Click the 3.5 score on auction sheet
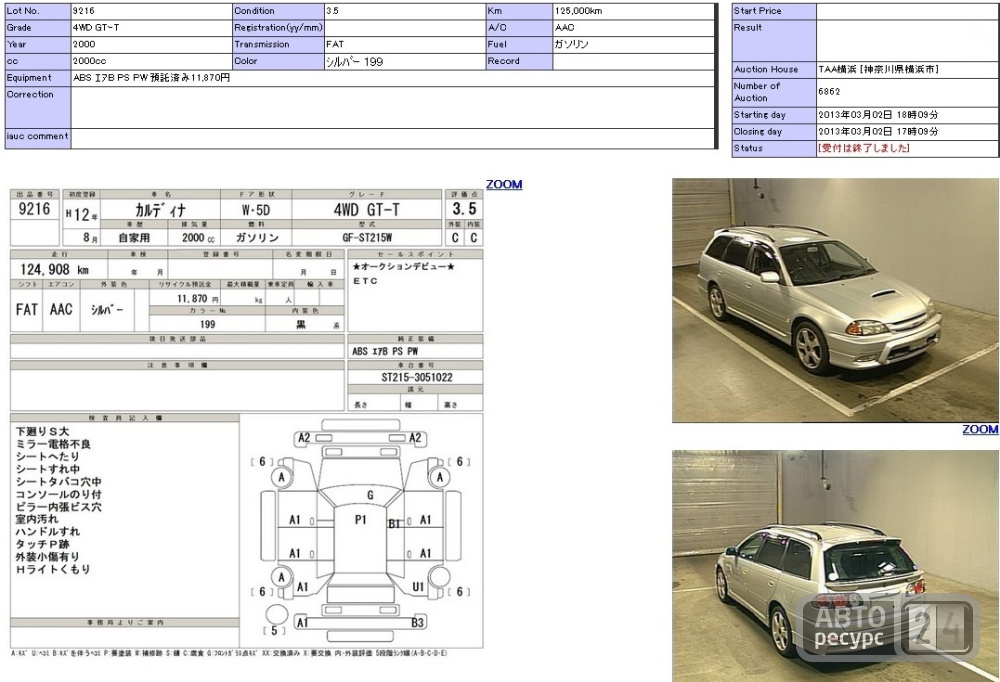The image size is (1000, 682). 464,209
